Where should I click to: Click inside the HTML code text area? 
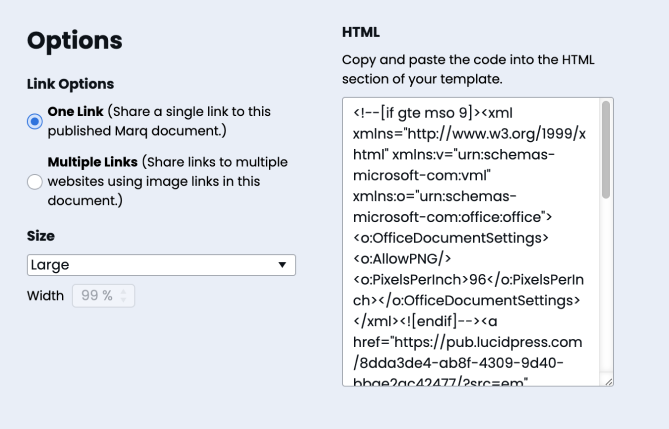tap(470, 240)
